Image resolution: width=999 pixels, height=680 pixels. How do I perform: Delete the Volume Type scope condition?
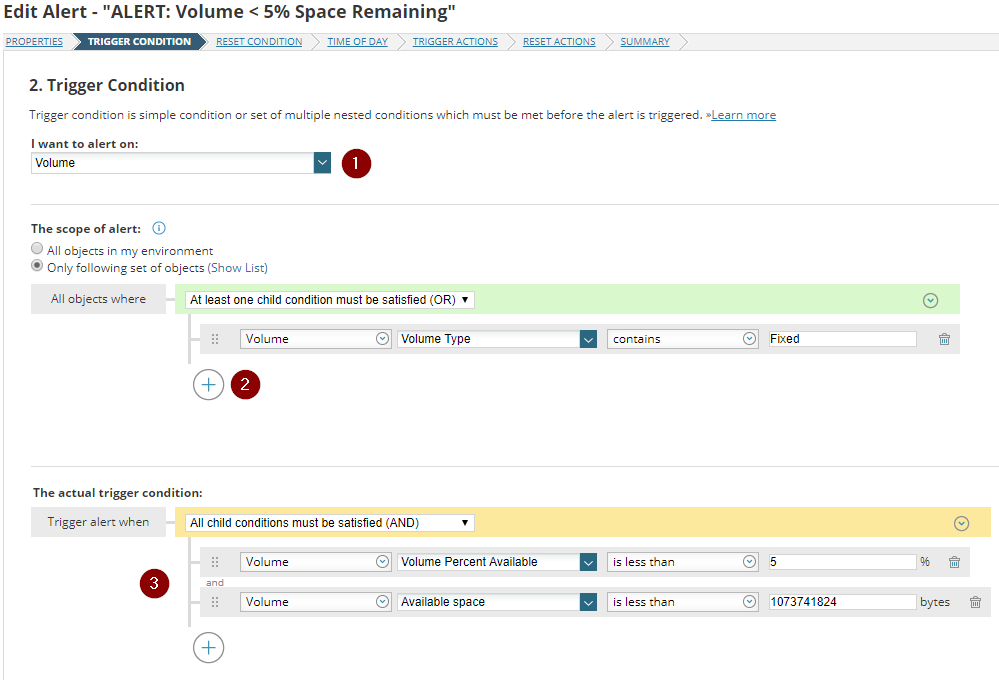(944, 339)
